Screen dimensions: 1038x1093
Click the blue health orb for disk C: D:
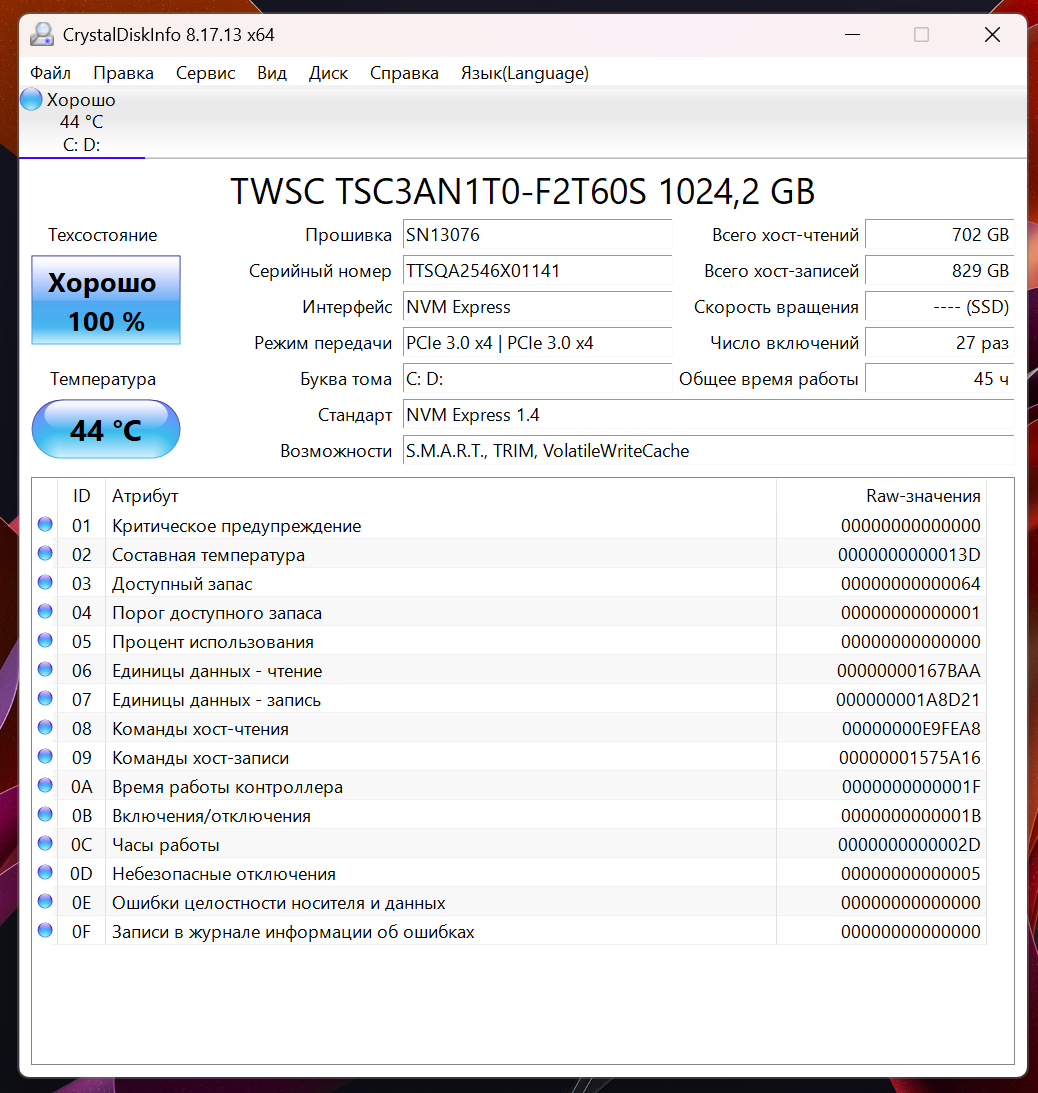coord(31,99)
